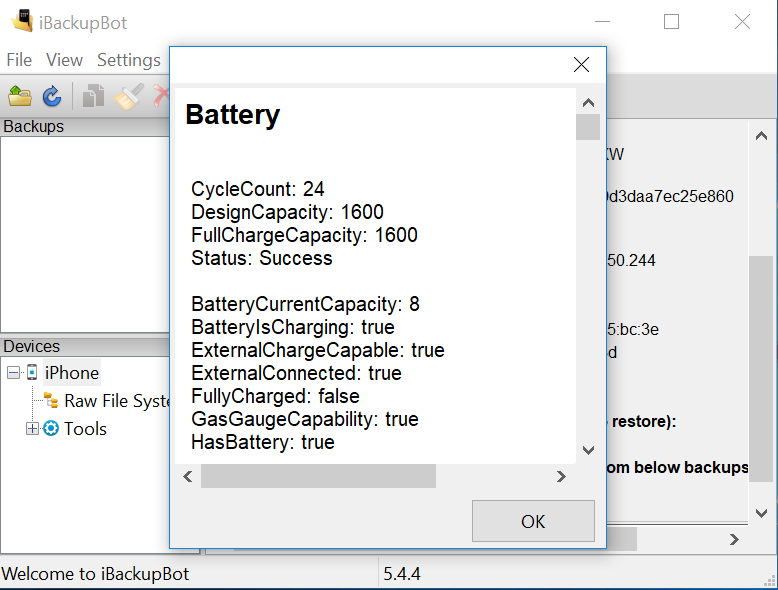Click the Tools gear icon
This screenshot has height=590, width=778.
pos(51,428)
